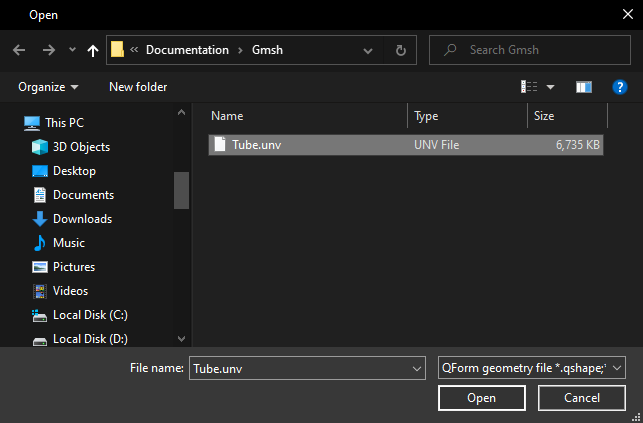Click the navigation pane scrollbar

tap(181, 190)
